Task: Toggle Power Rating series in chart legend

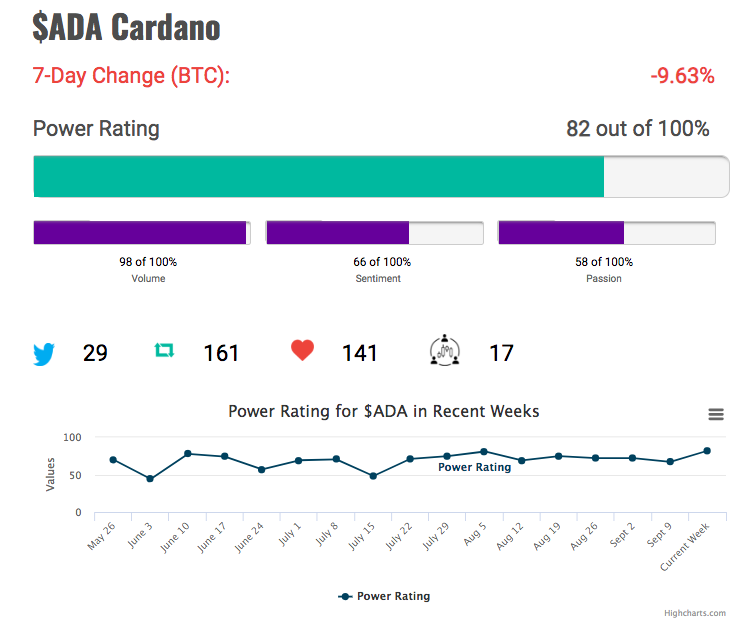Action: [x=384, y=596]
